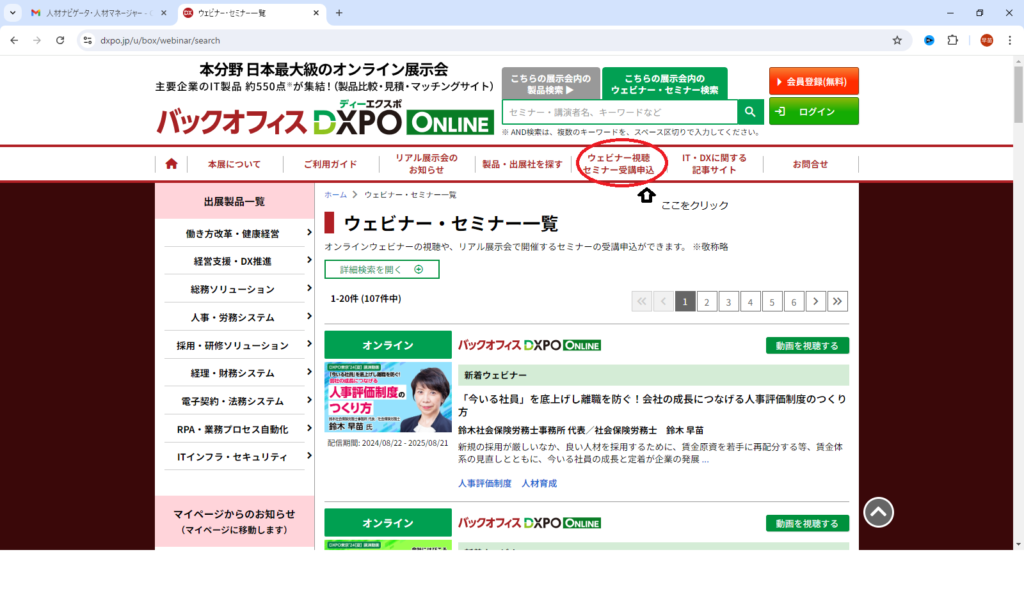The height and width of the screenshot is (605, 1024).
Task: Open お問合せ menu item
Action: click(x=810, y=164)
